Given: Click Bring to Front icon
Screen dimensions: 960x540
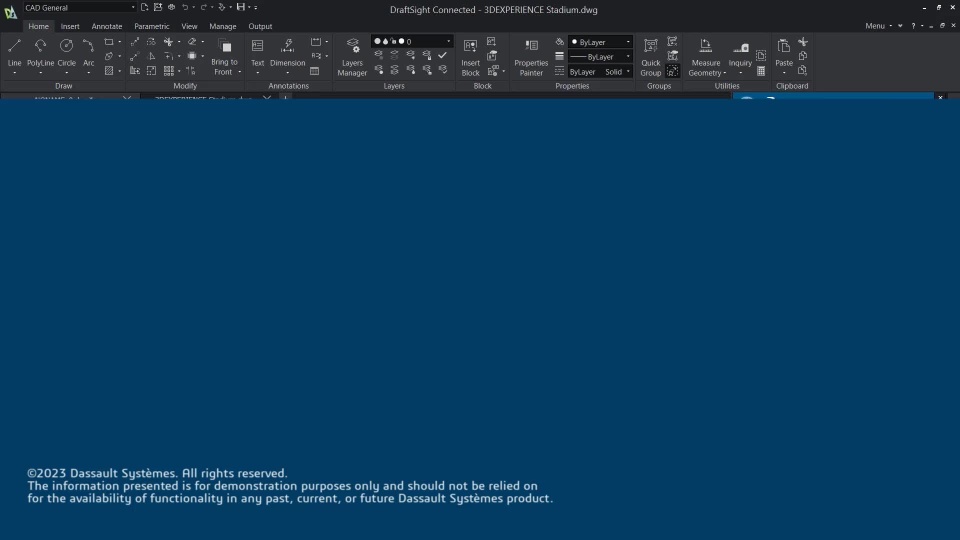Looking at the screenshot, I should (x=225, y=47).
